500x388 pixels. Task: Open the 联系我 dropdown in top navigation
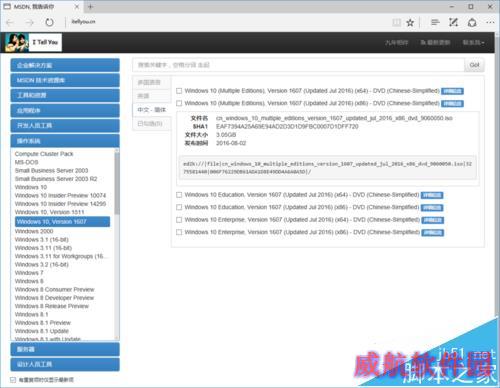(x=473, y=43)
